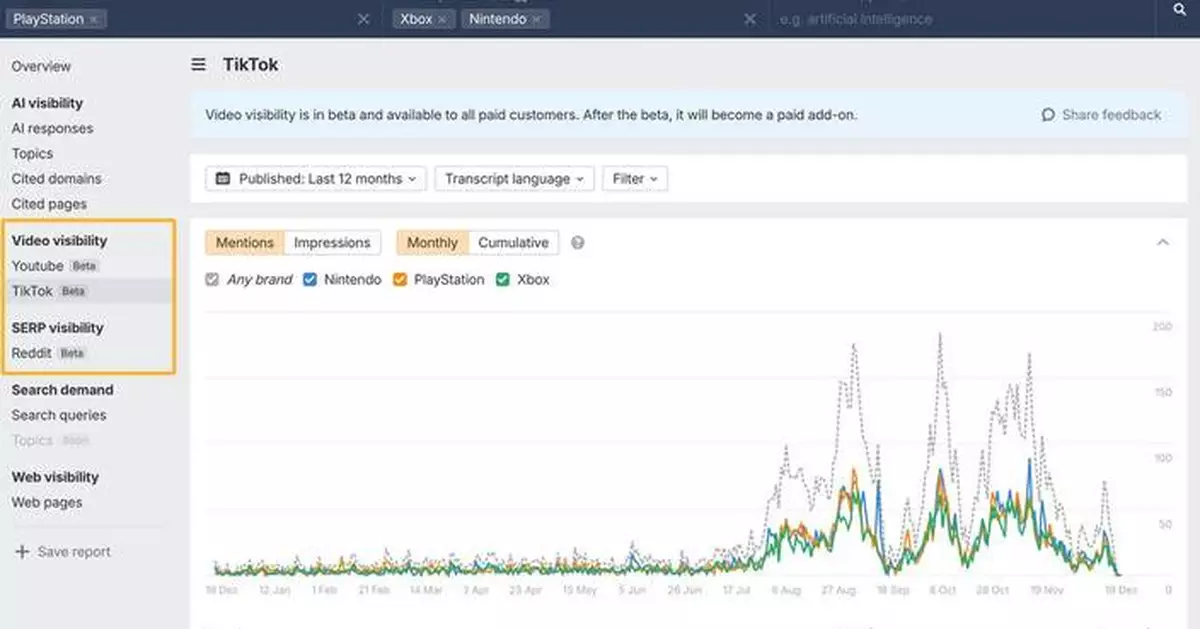Open the Published: Last 12 months dropdown
Viewport: 1200px width, 629px height.
(315, 178)
